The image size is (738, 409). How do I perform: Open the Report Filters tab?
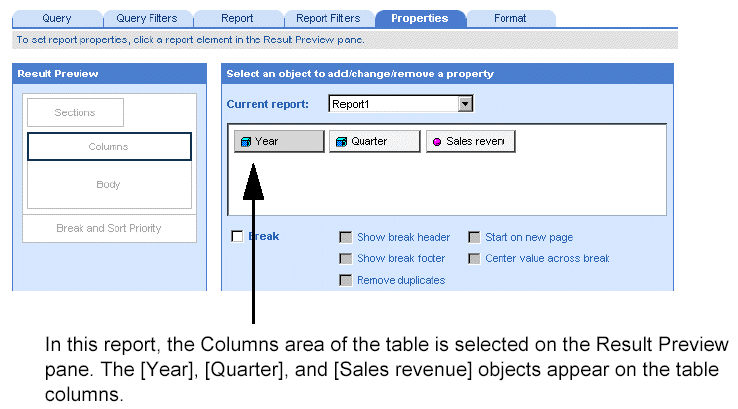329,18
